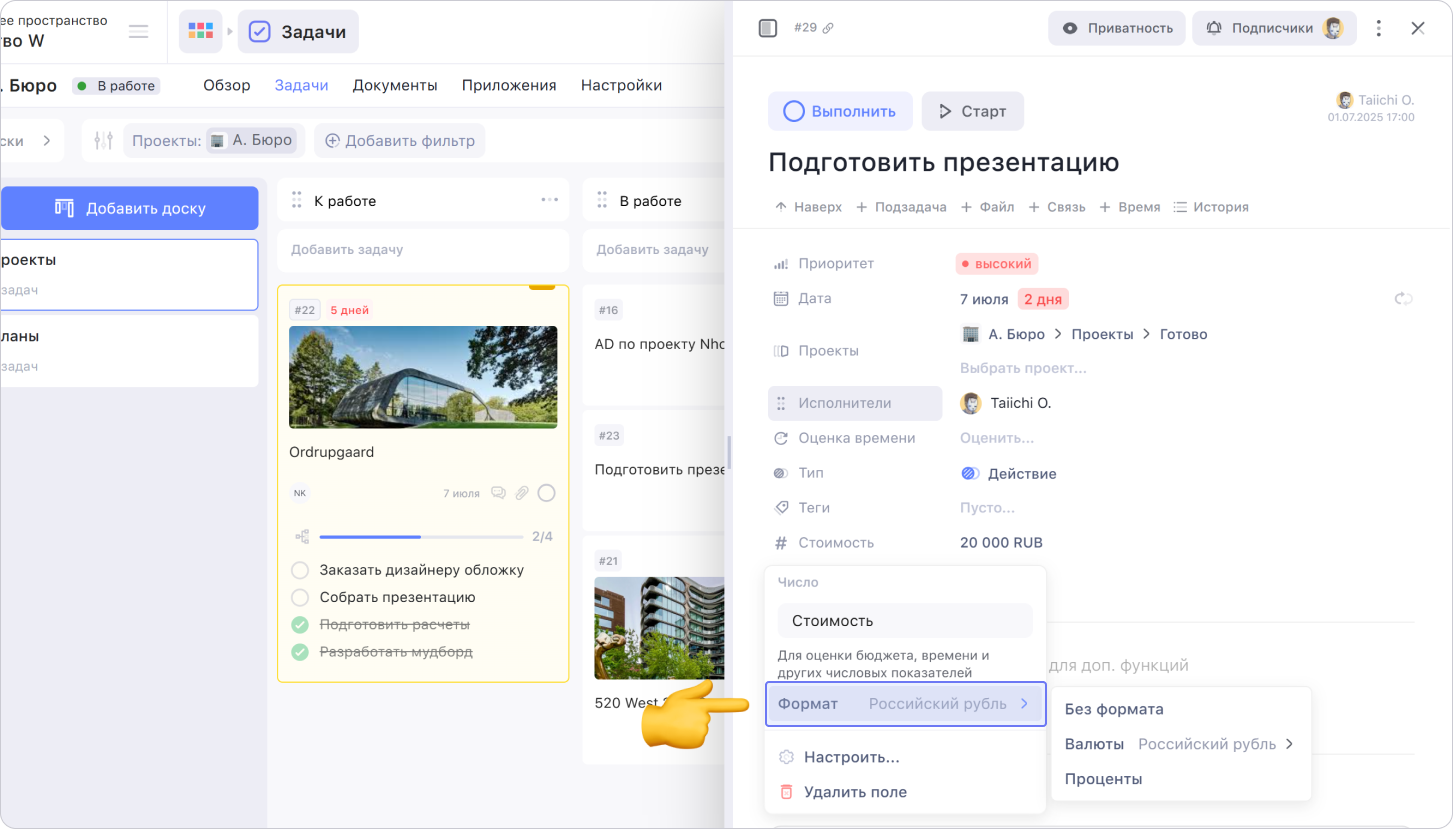Image resolution: width=1453 pixels, height=829 pixels.
Task: Click + Файл link
Action: (x=987, y=207)
